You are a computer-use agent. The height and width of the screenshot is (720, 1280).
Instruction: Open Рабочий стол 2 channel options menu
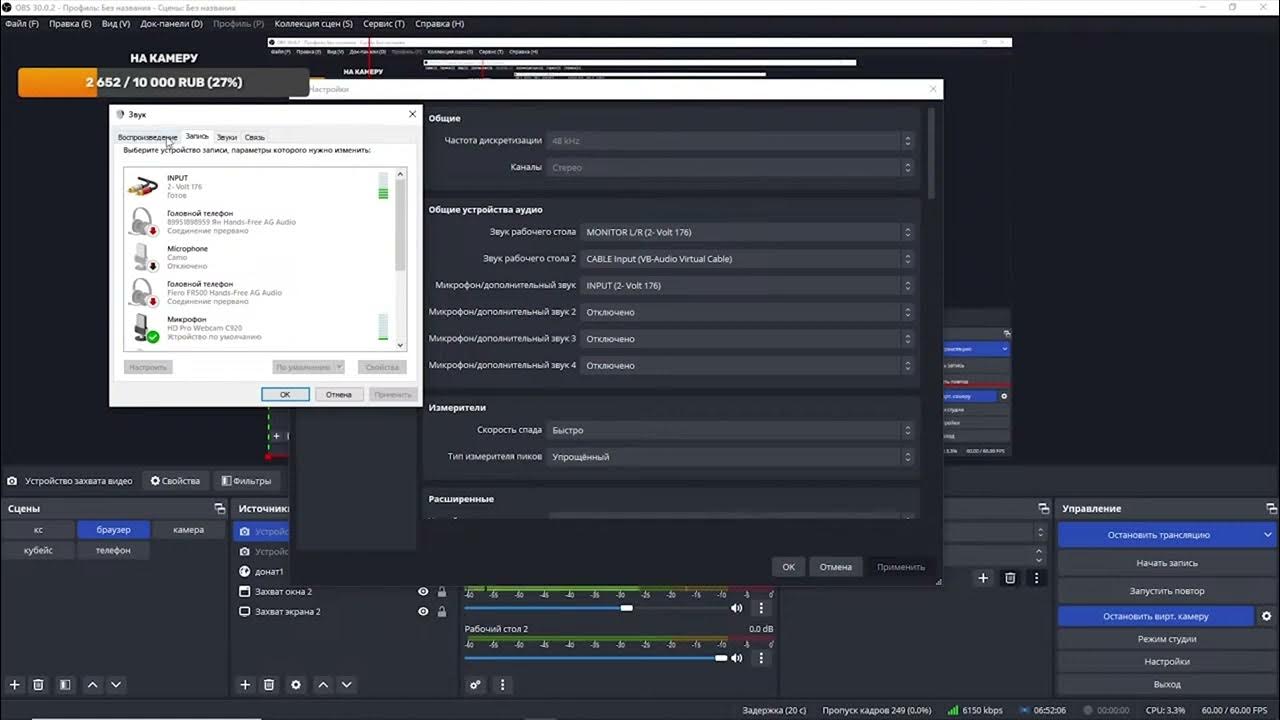click(761, 658)
